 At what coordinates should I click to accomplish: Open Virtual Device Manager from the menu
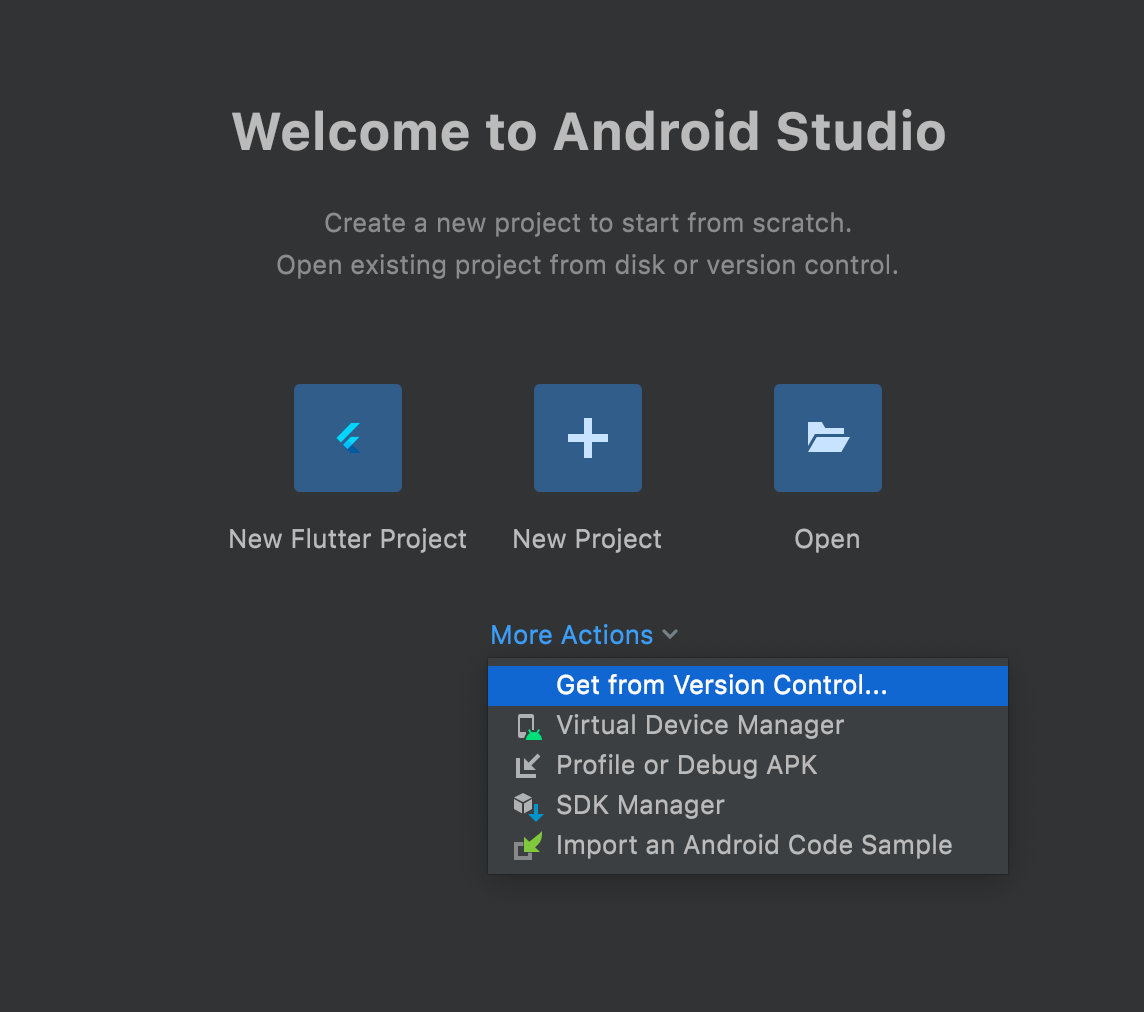click(748, 726)
